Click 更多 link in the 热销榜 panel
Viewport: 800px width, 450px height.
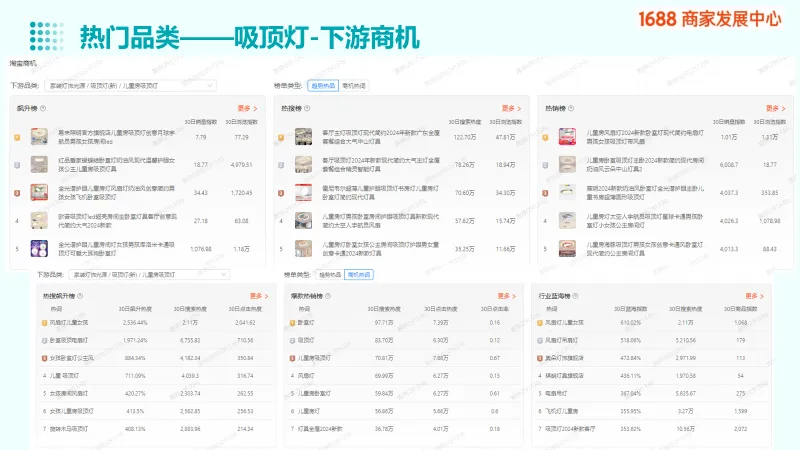(776, 108)
